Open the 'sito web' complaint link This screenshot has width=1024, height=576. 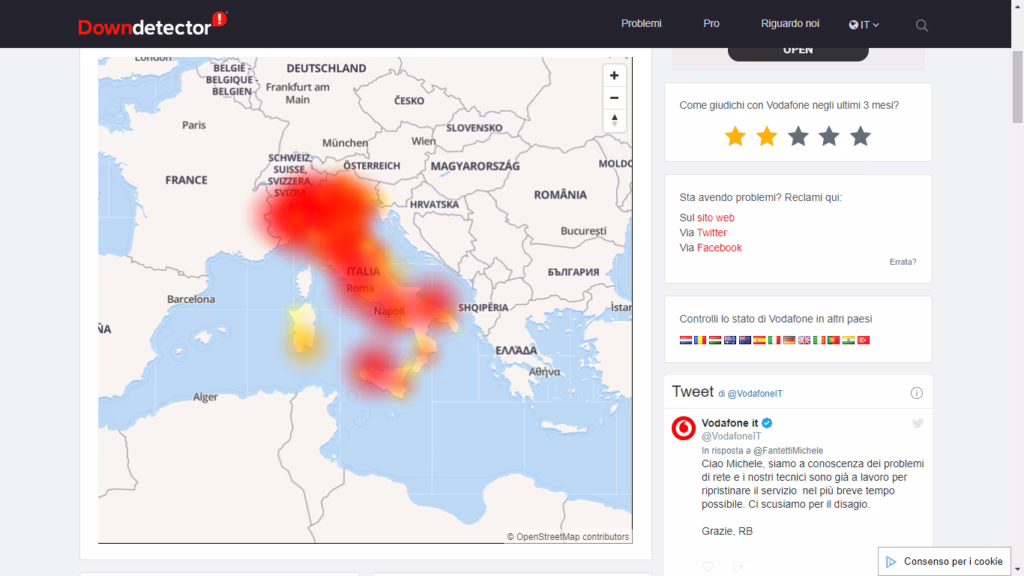[x=716, y=217]
